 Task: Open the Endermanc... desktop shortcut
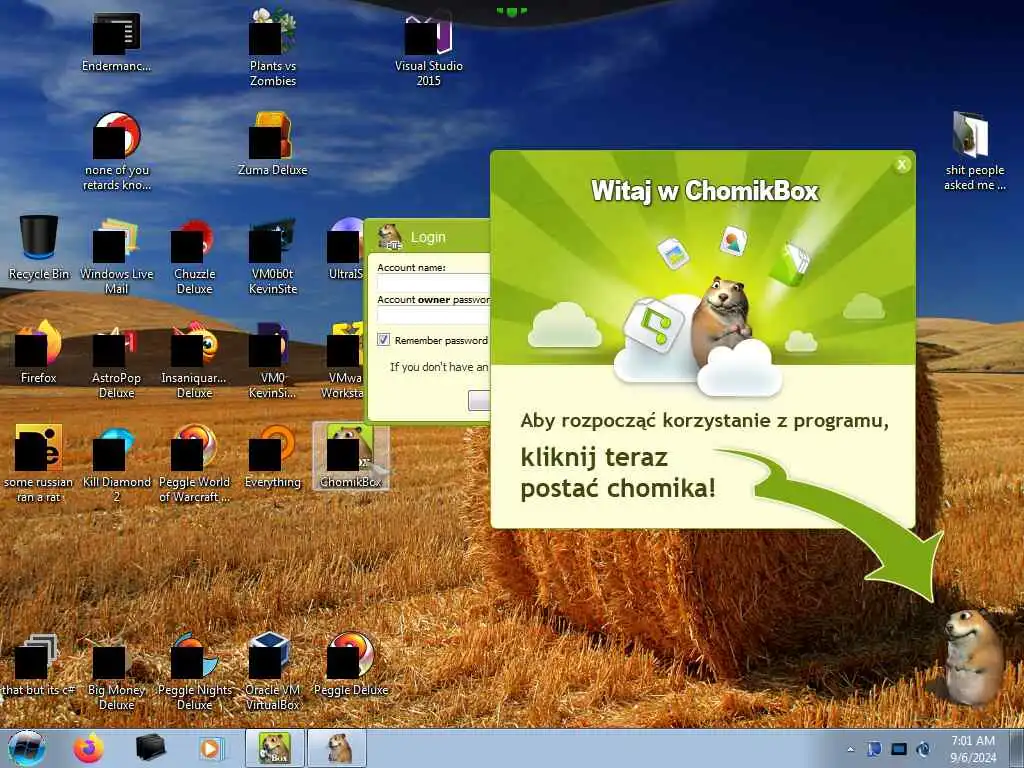click(x=116, y=42)
